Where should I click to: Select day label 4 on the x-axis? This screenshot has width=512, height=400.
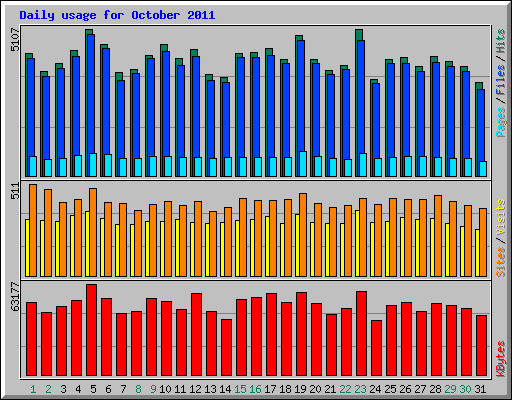[x=78, y=389]
